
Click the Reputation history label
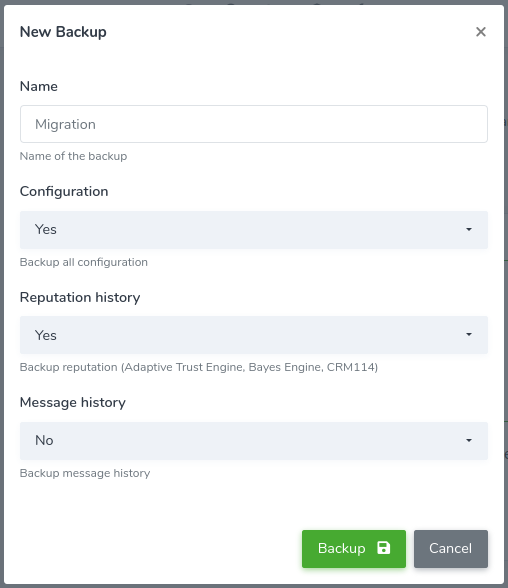(80, 297)
